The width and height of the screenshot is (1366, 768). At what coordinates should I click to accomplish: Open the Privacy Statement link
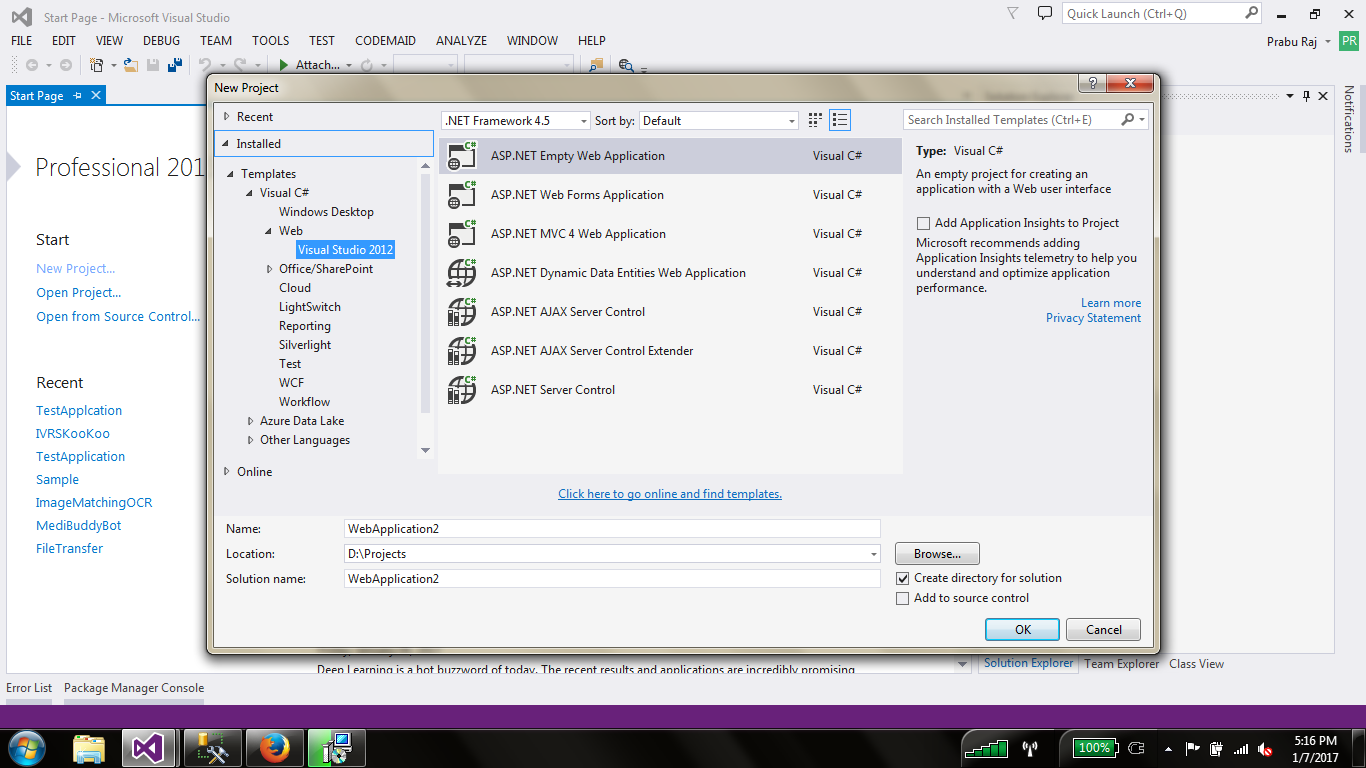point(1093,318)
